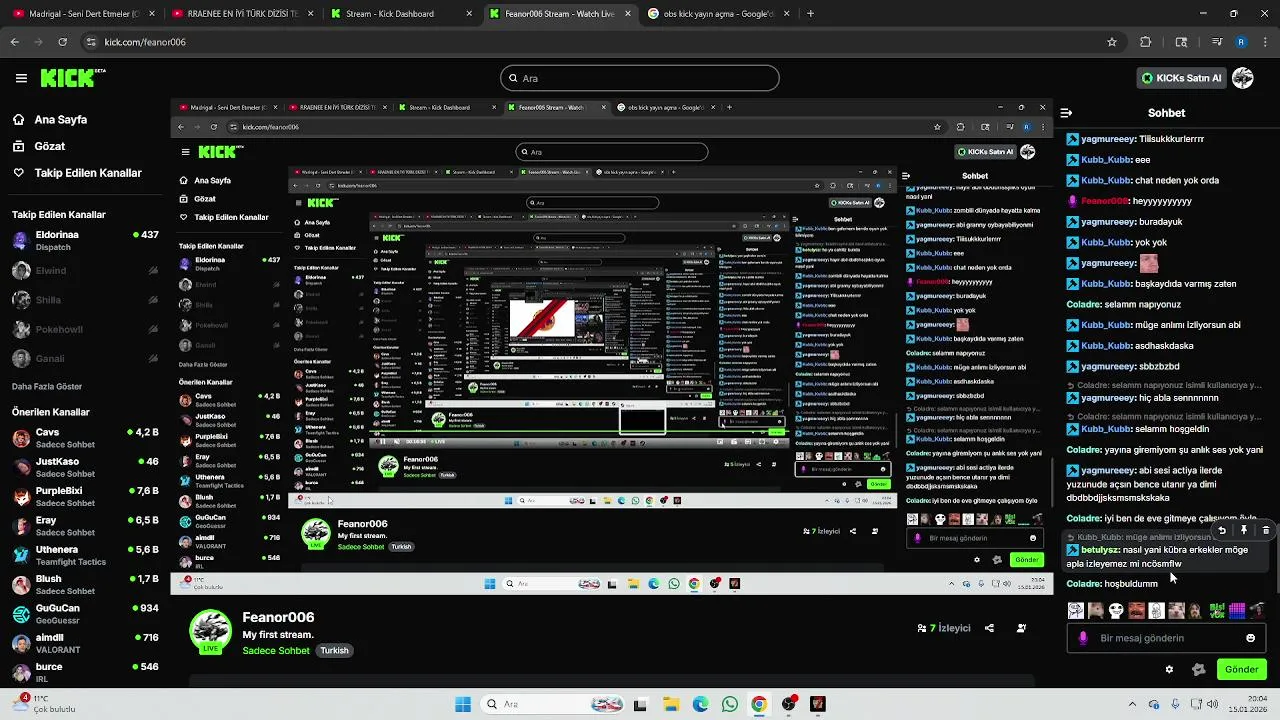The height and width of the screenshot is (720, 1280).
Task: Open recommended channel PurpleBixi
Action: pyautogui.click(x=85, y=497)
